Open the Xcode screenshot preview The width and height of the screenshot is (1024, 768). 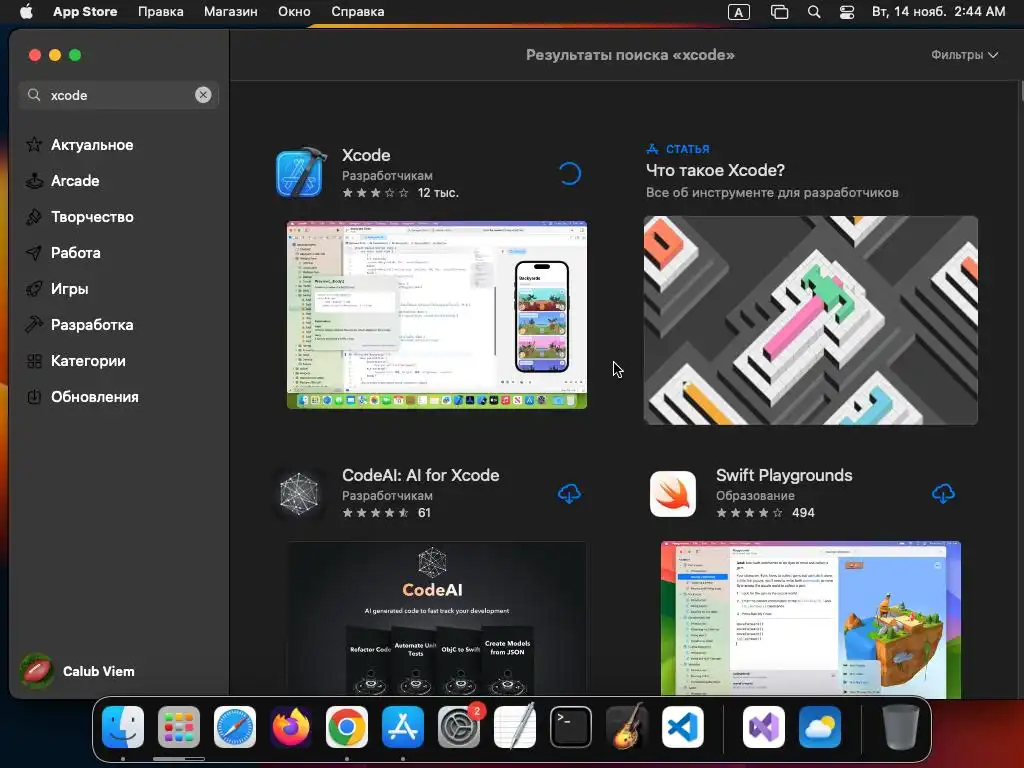[437, 315]
